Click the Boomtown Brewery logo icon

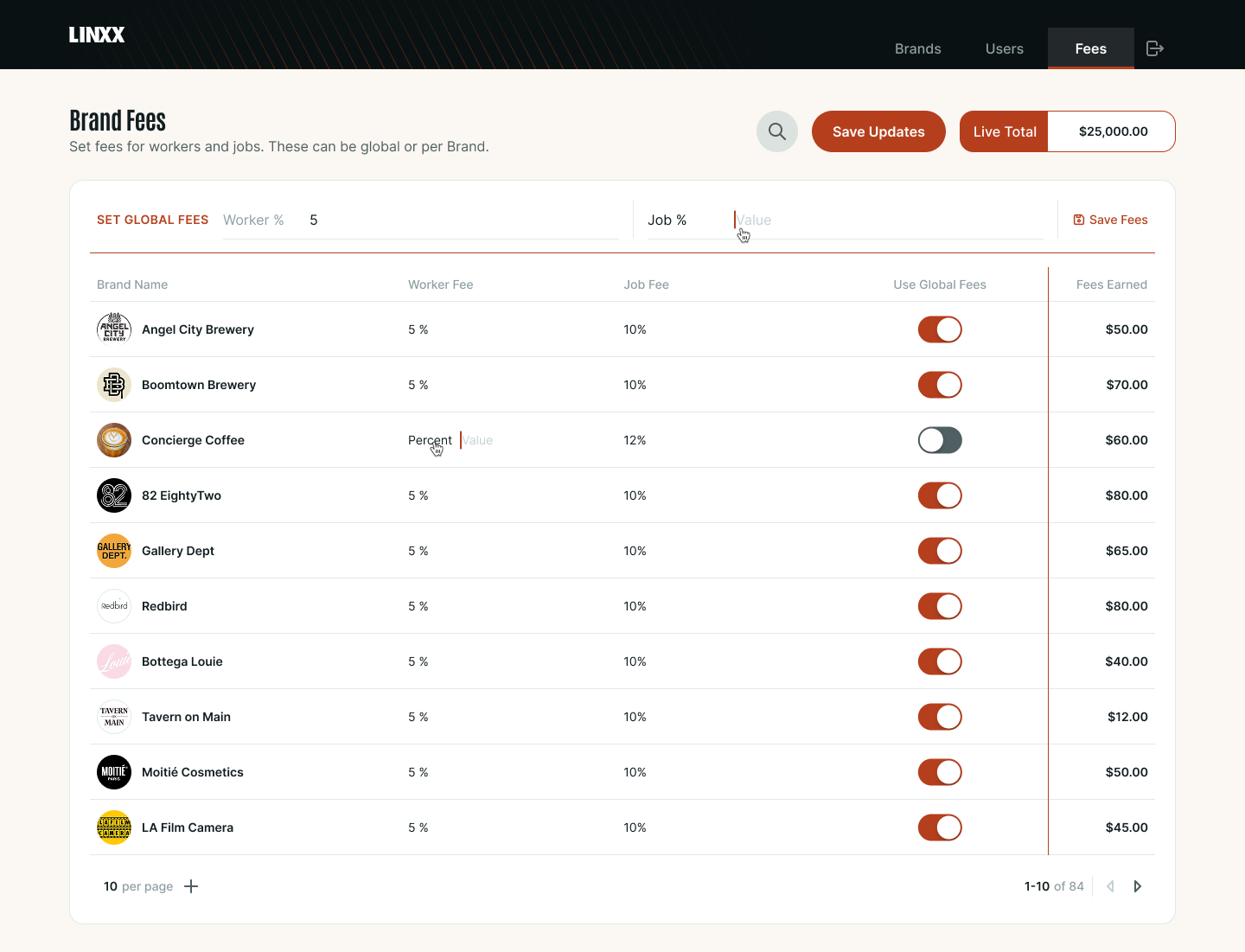pyautogui.click(x=114, y=385)
